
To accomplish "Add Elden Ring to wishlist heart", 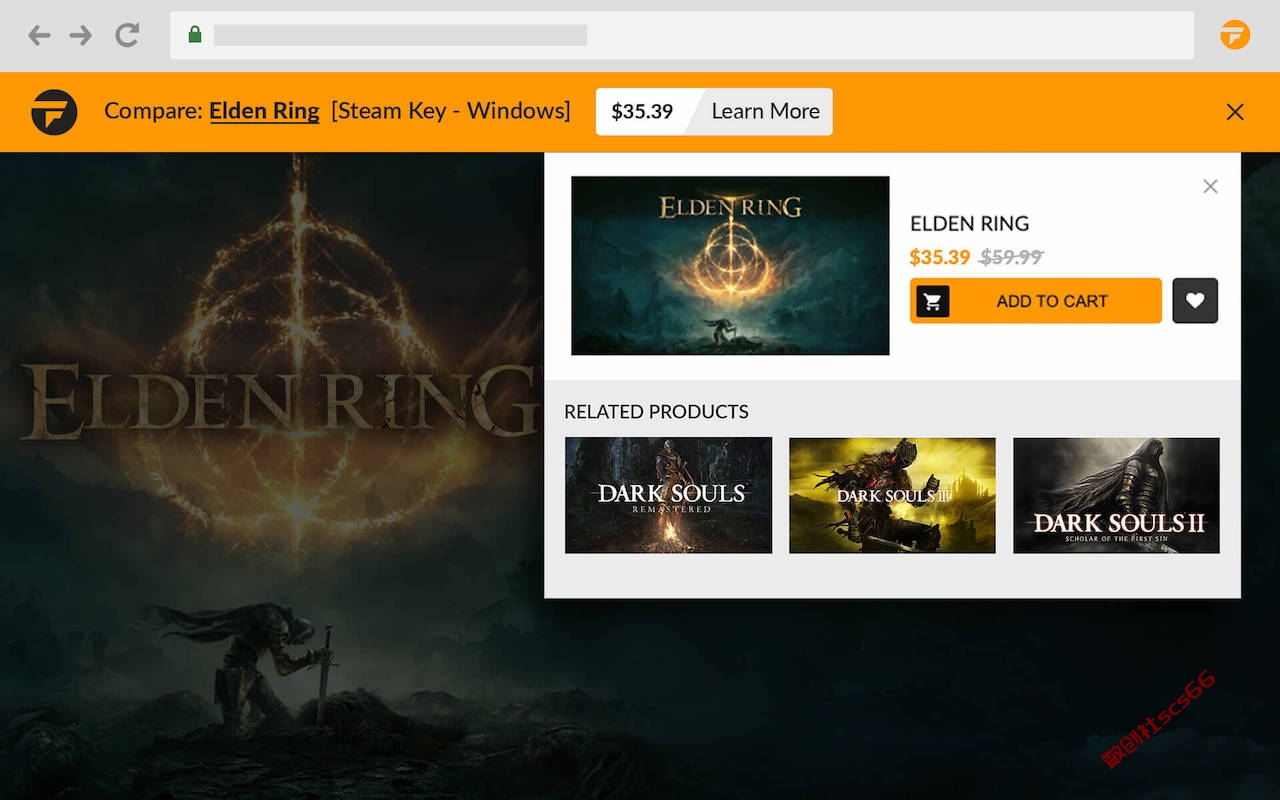I will tap(1195, 301).
